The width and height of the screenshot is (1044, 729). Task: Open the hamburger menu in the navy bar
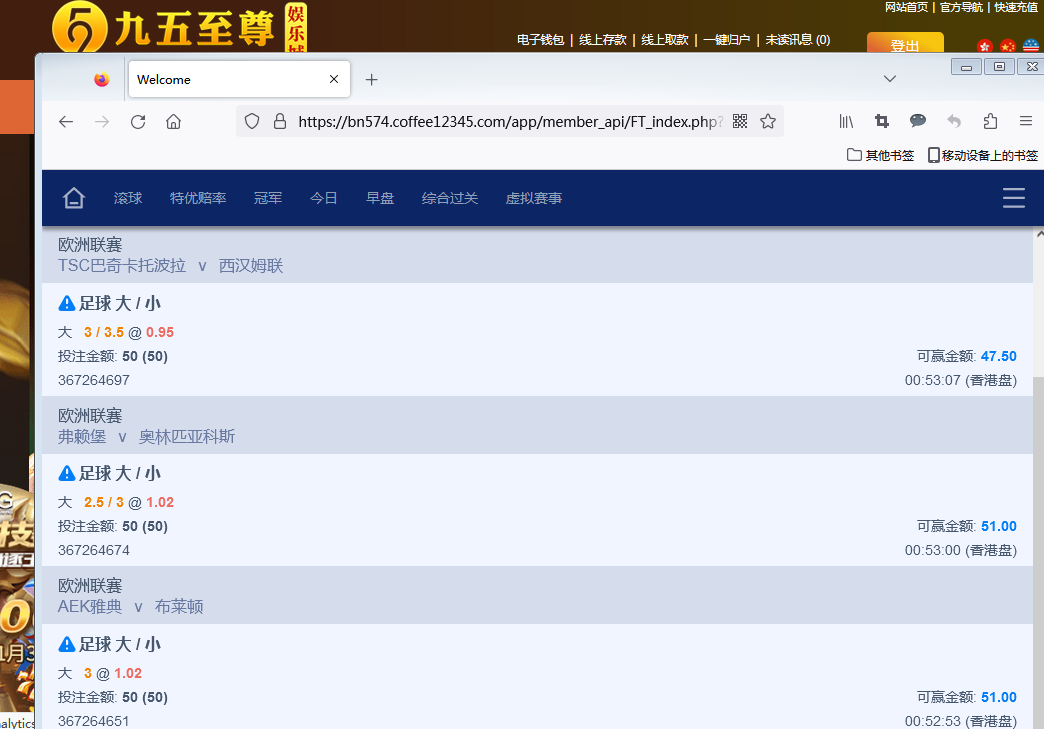point(1013,198)
